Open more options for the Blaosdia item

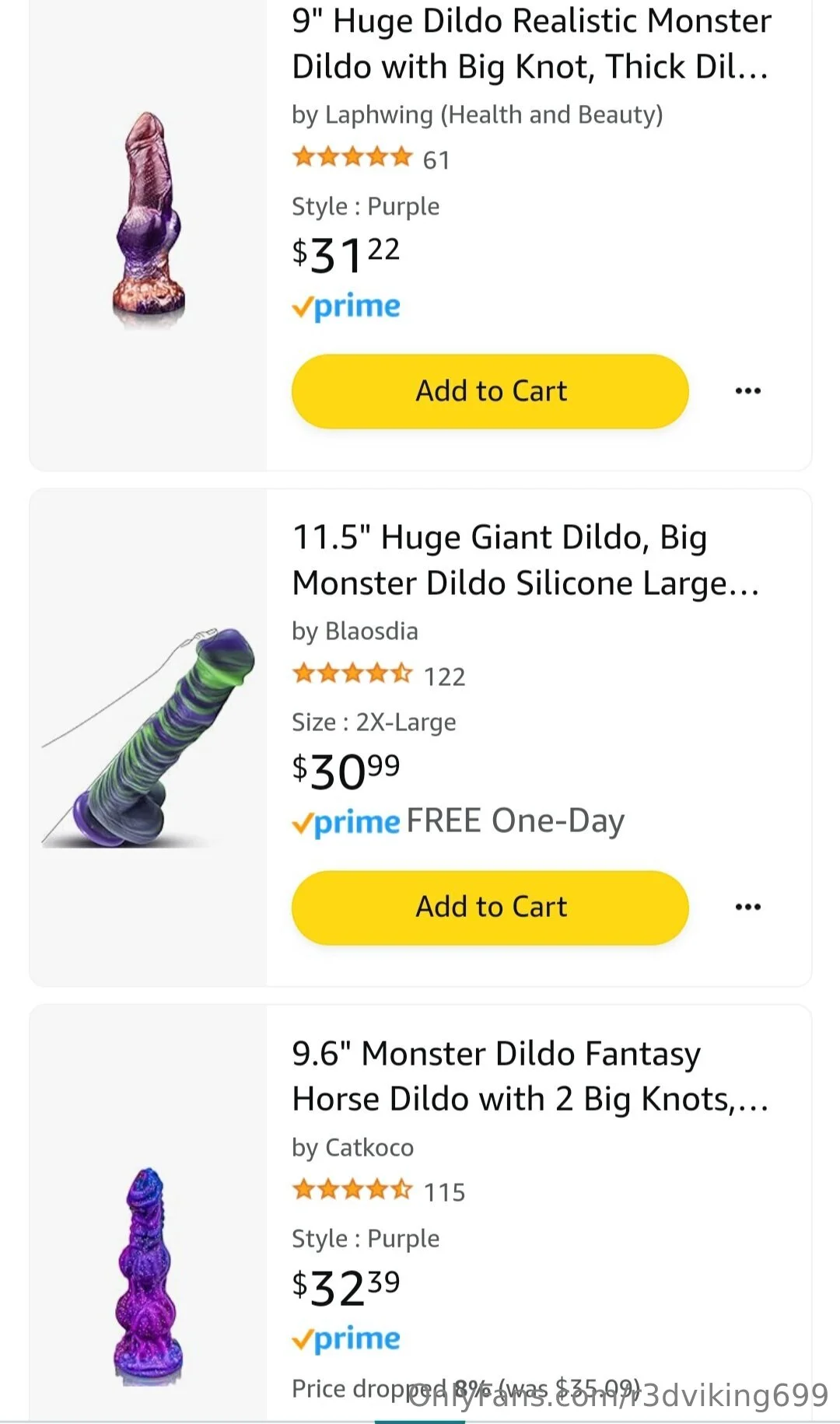(747, 907)
